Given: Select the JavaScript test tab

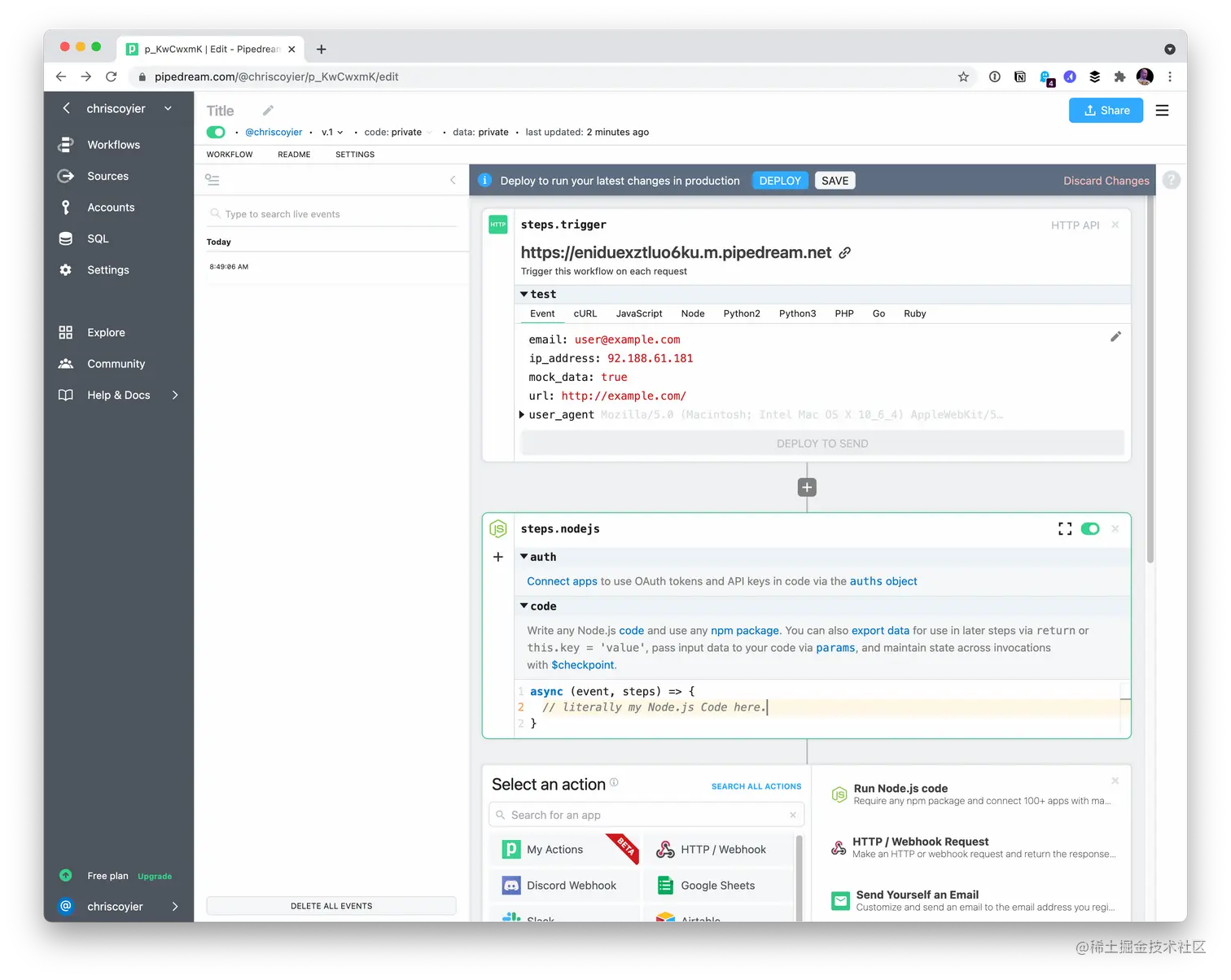Looking at the screenshot, I should coord(639,313).
